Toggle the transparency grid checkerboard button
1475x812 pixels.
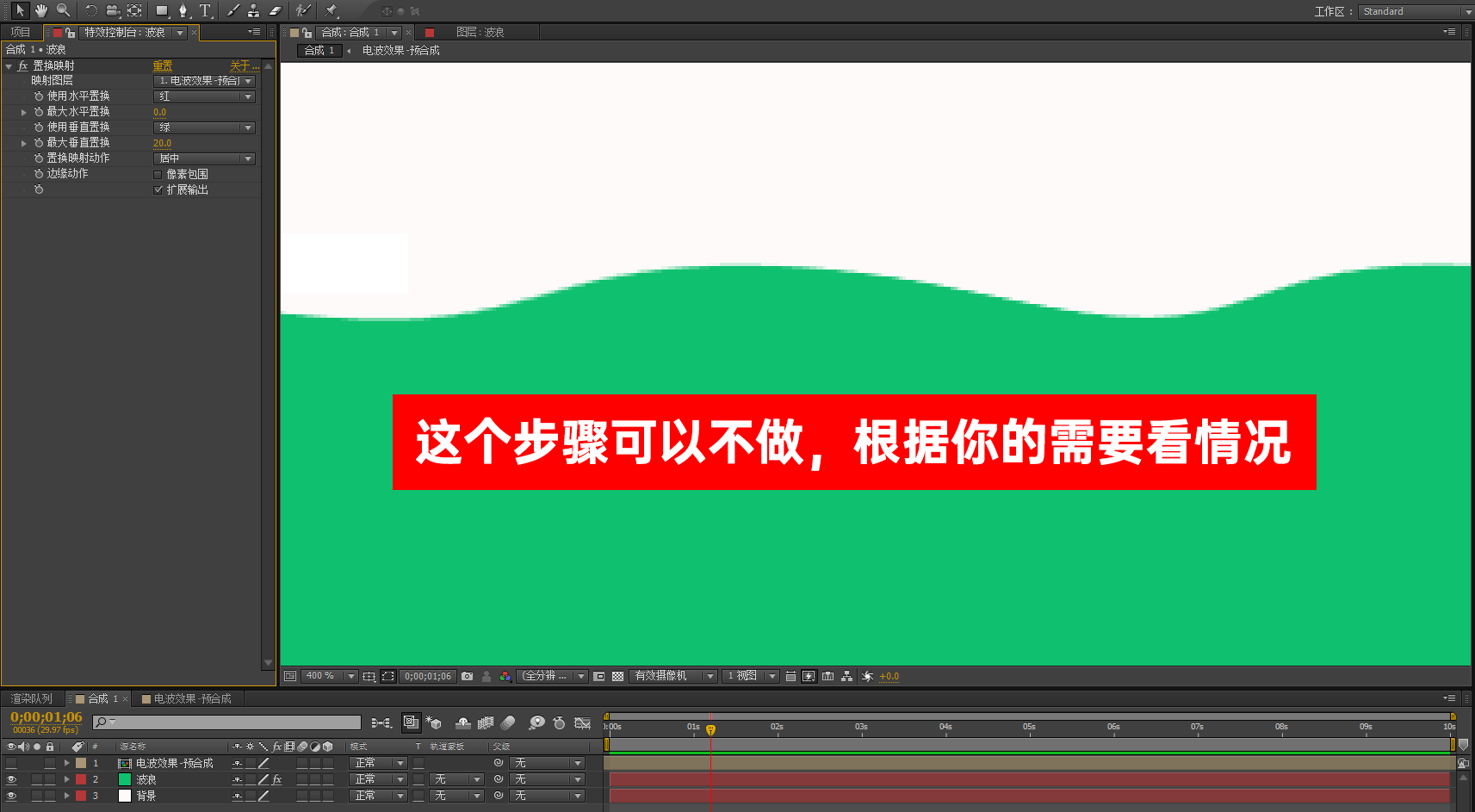[617, 676]
